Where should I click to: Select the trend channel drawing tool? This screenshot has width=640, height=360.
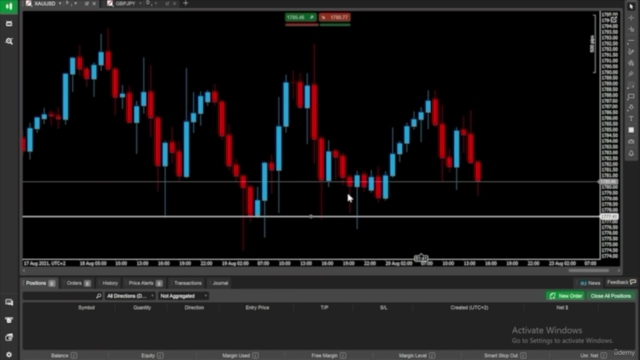[x=631, y=52]
